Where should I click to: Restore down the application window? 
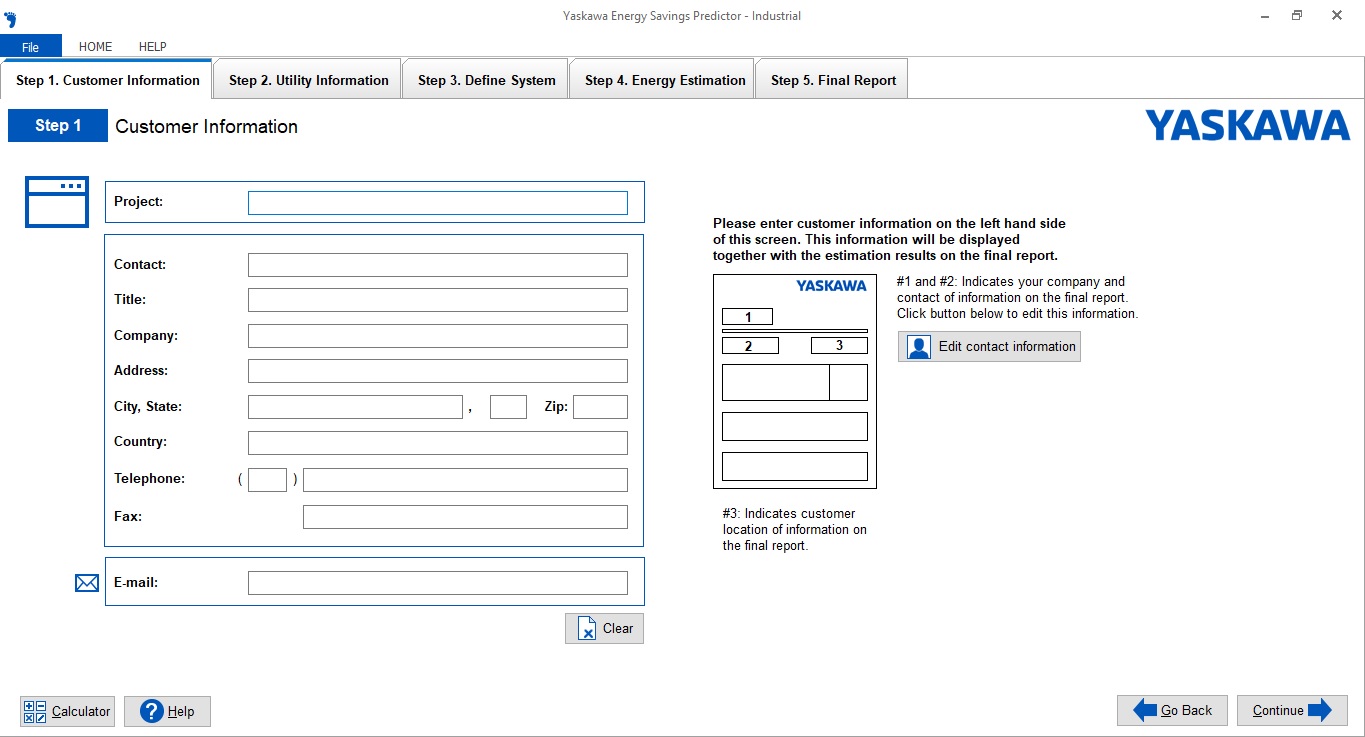[x=1297, y=16]
